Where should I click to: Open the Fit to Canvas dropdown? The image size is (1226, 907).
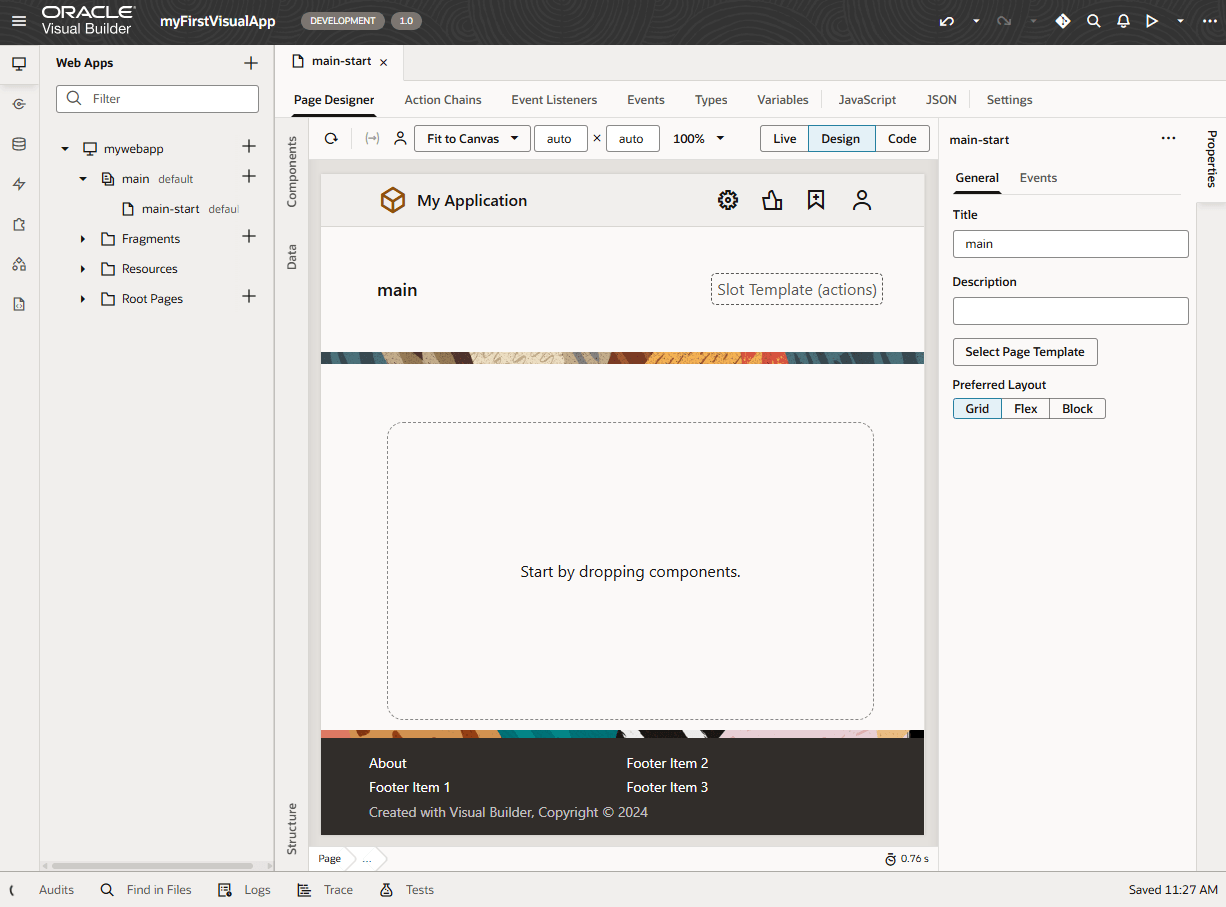point(471,138)
